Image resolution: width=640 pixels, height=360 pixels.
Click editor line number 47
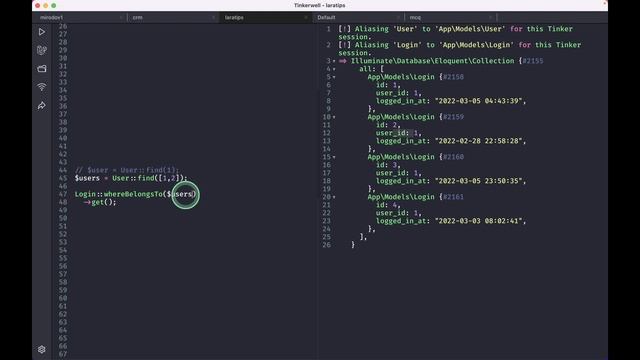(62, 194)
